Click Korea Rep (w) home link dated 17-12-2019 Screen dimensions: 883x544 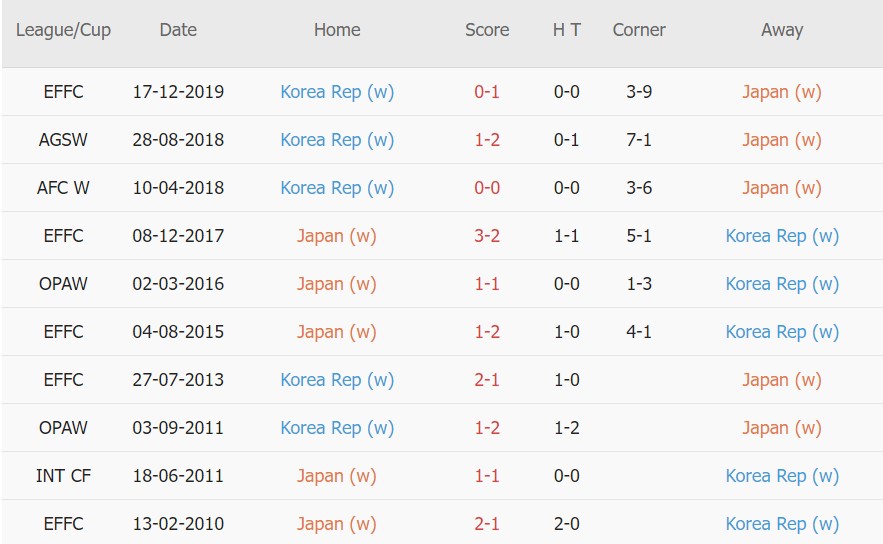coord(337,92)
